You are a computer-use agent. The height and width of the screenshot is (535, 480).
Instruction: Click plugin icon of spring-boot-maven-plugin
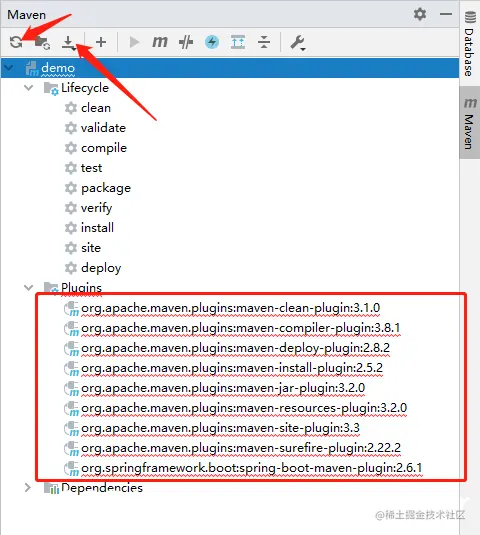pyautogui.click(x=71, y=468)
